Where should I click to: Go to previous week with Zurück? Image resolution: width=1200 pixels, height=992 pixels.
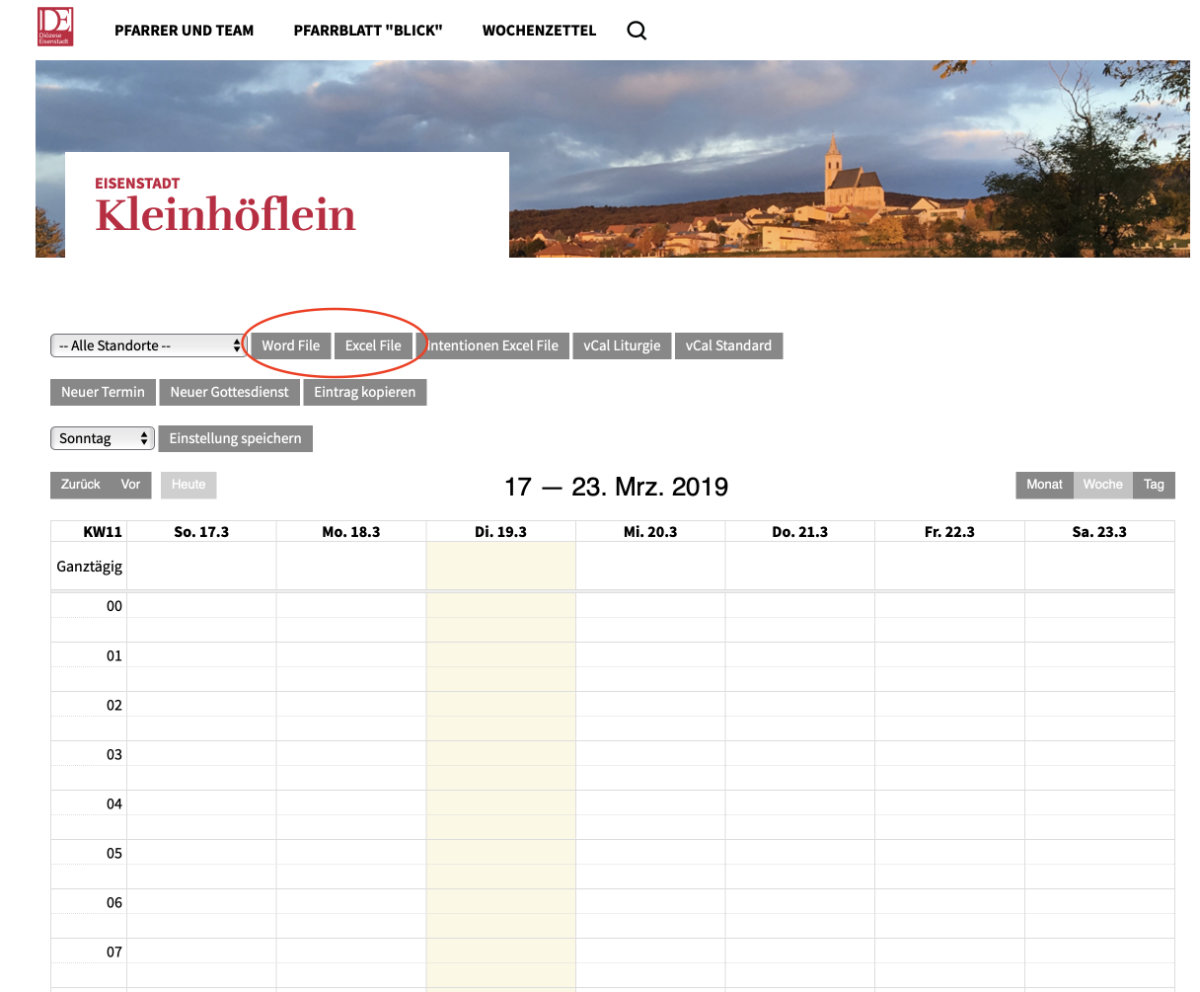click(x=80, y=484)
